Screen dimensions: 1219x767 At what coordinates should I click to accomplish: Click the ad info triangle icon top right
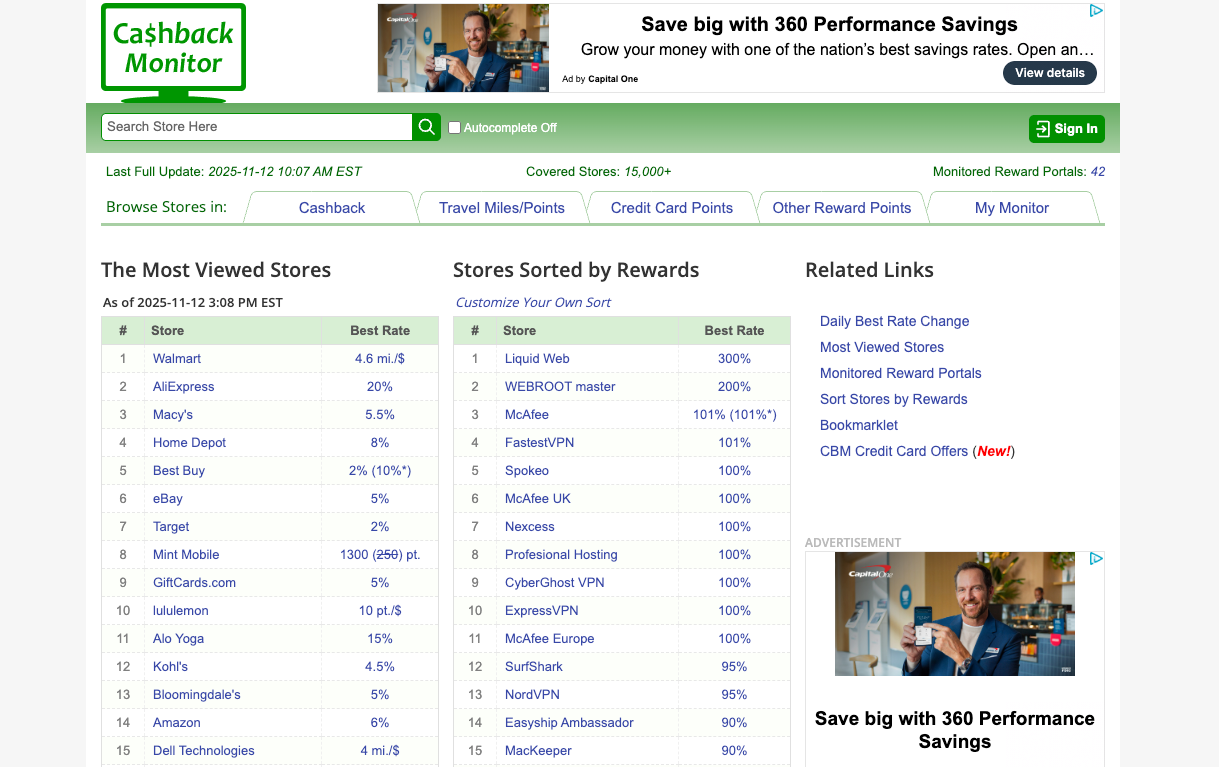[1097, 10]
